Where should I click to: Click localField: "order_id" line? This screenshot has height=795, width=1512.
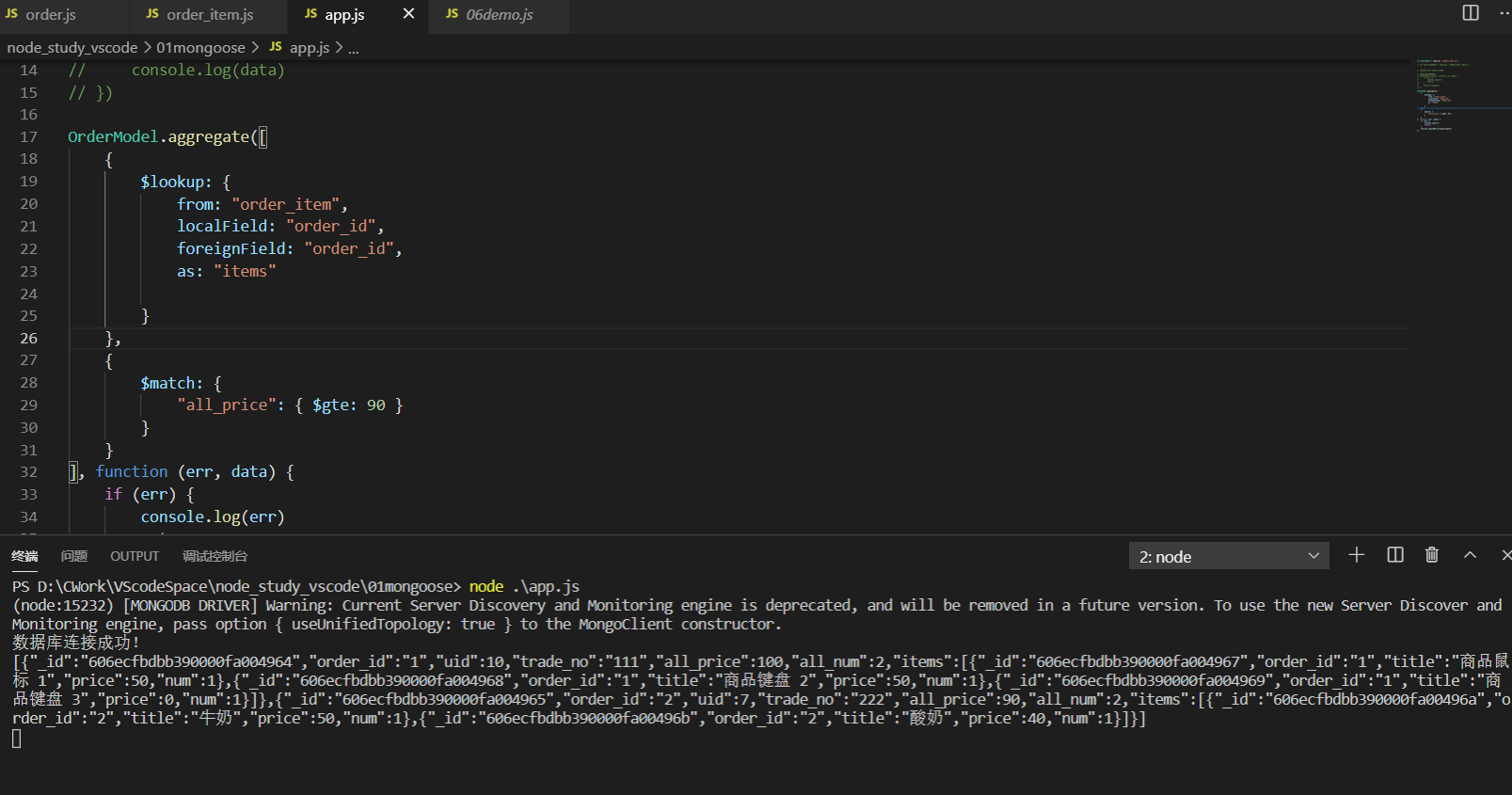(x=280, y=227)
